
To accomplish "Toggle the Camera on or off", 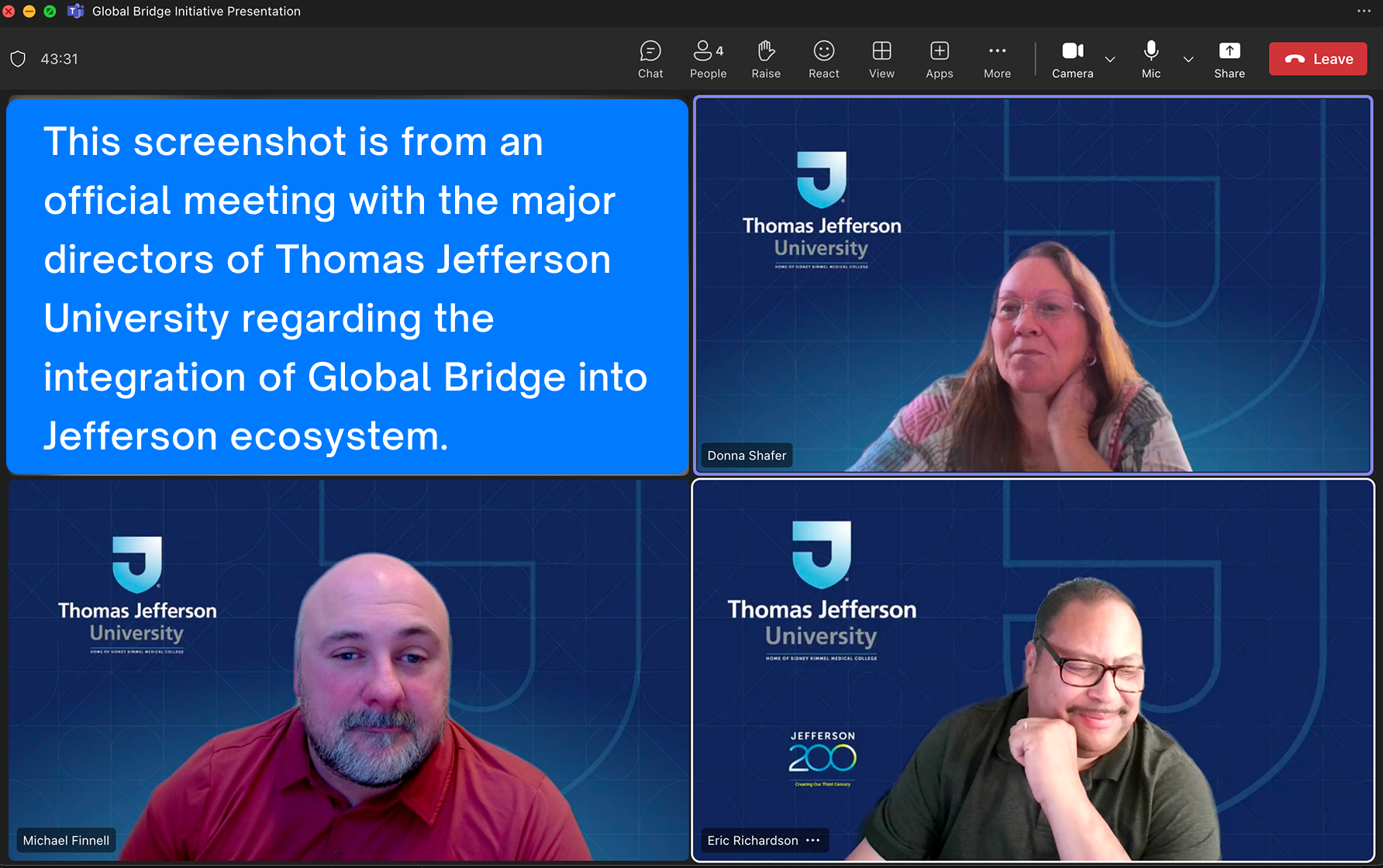I will pyautogui.click(x=1073, y=60).
